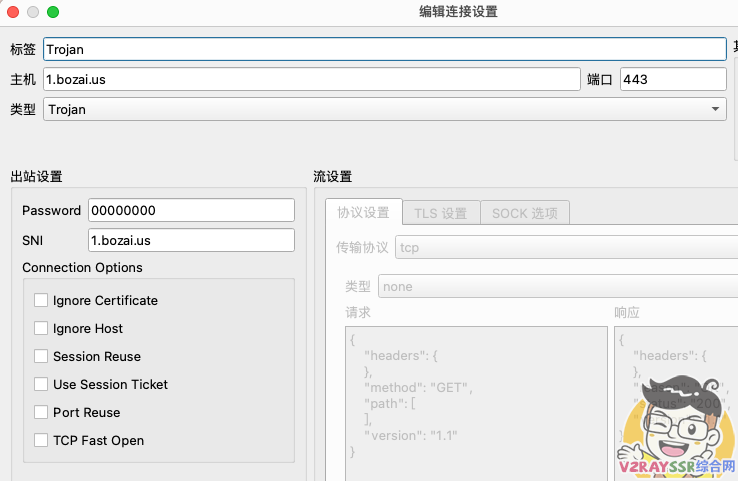Check Use Session Ticket option
This screenshot has height=481, width=738.
(41, 384)
